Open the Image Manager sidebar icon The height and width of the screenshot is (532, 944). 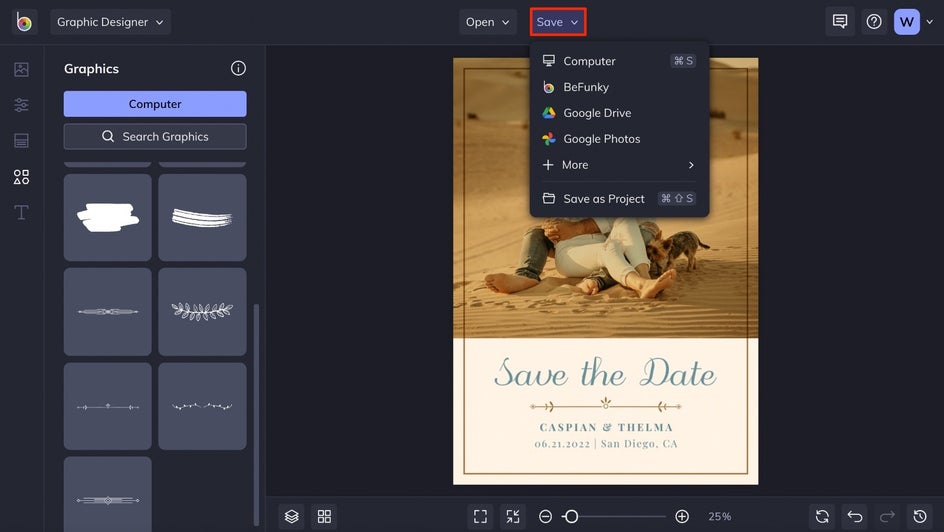point(21,69)
